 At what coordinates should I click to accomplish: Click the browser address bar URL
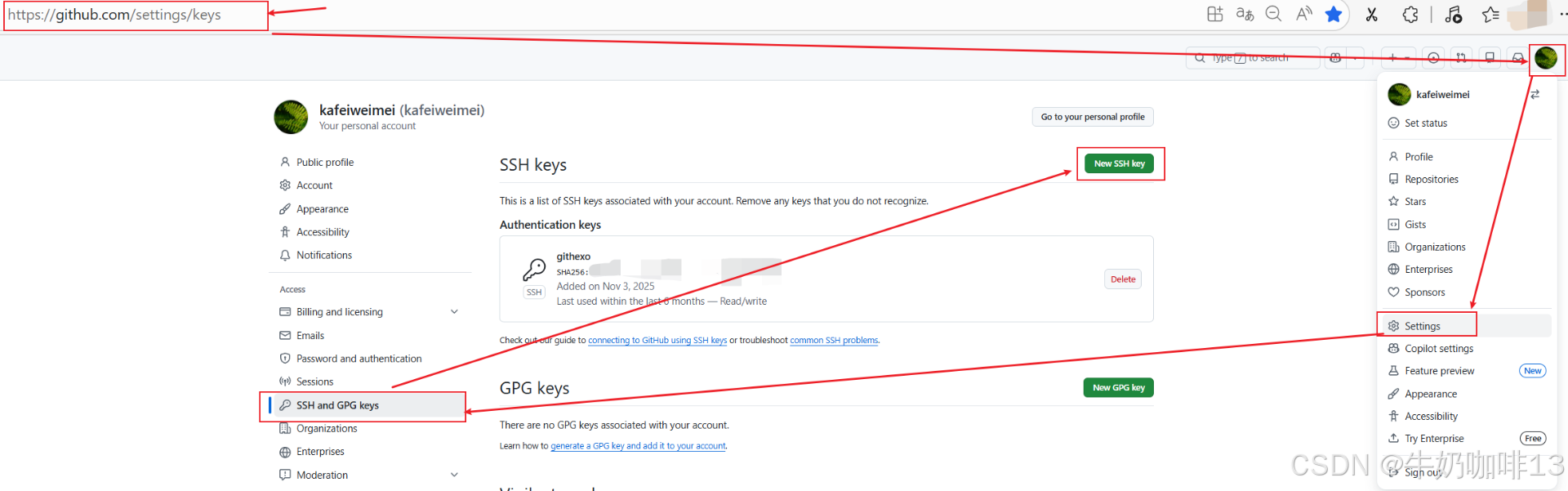click(x=114, y=15)
